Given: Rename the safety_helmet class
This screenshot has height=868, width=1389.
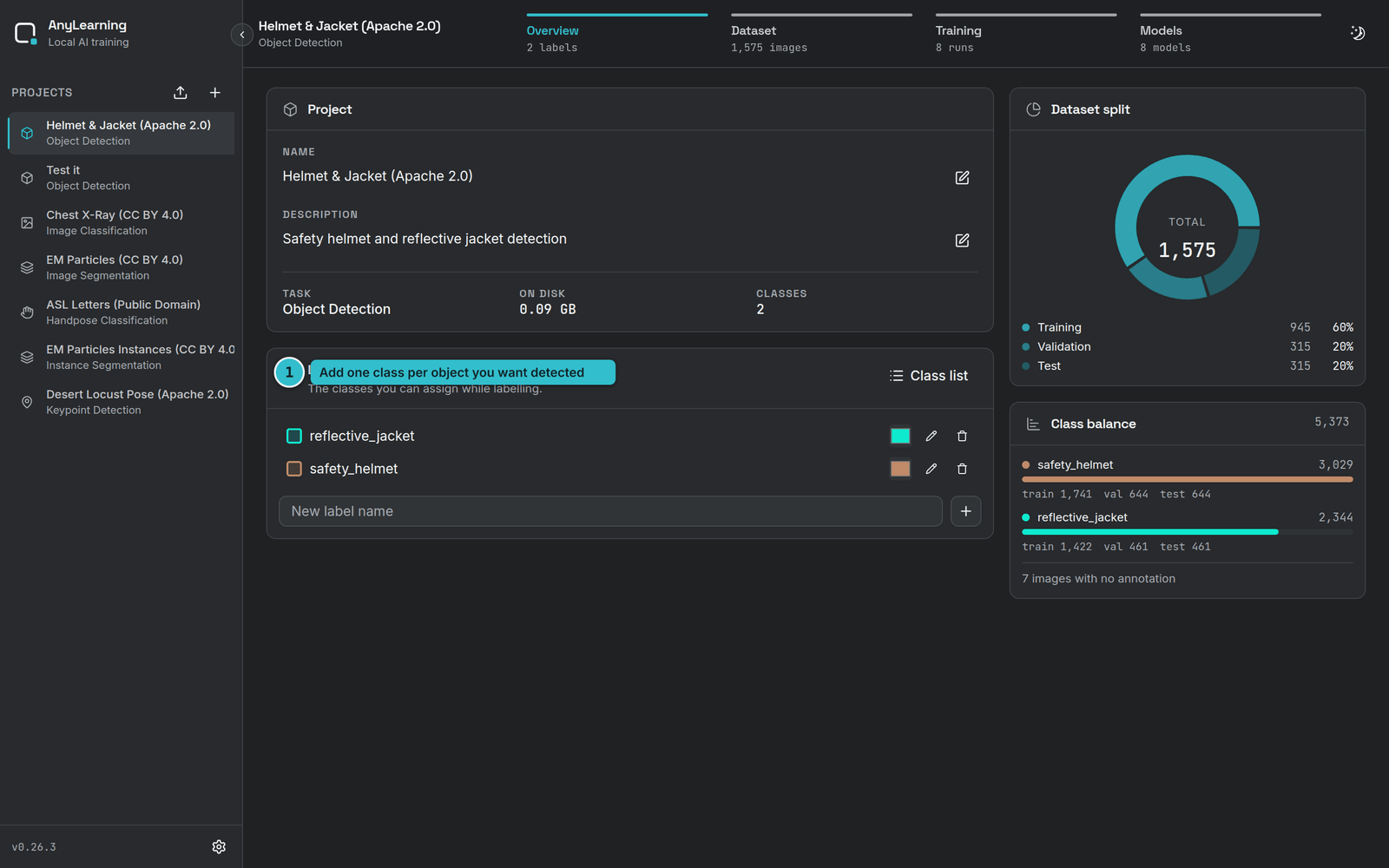Looking at the screenshot, I should pos(931,469).
